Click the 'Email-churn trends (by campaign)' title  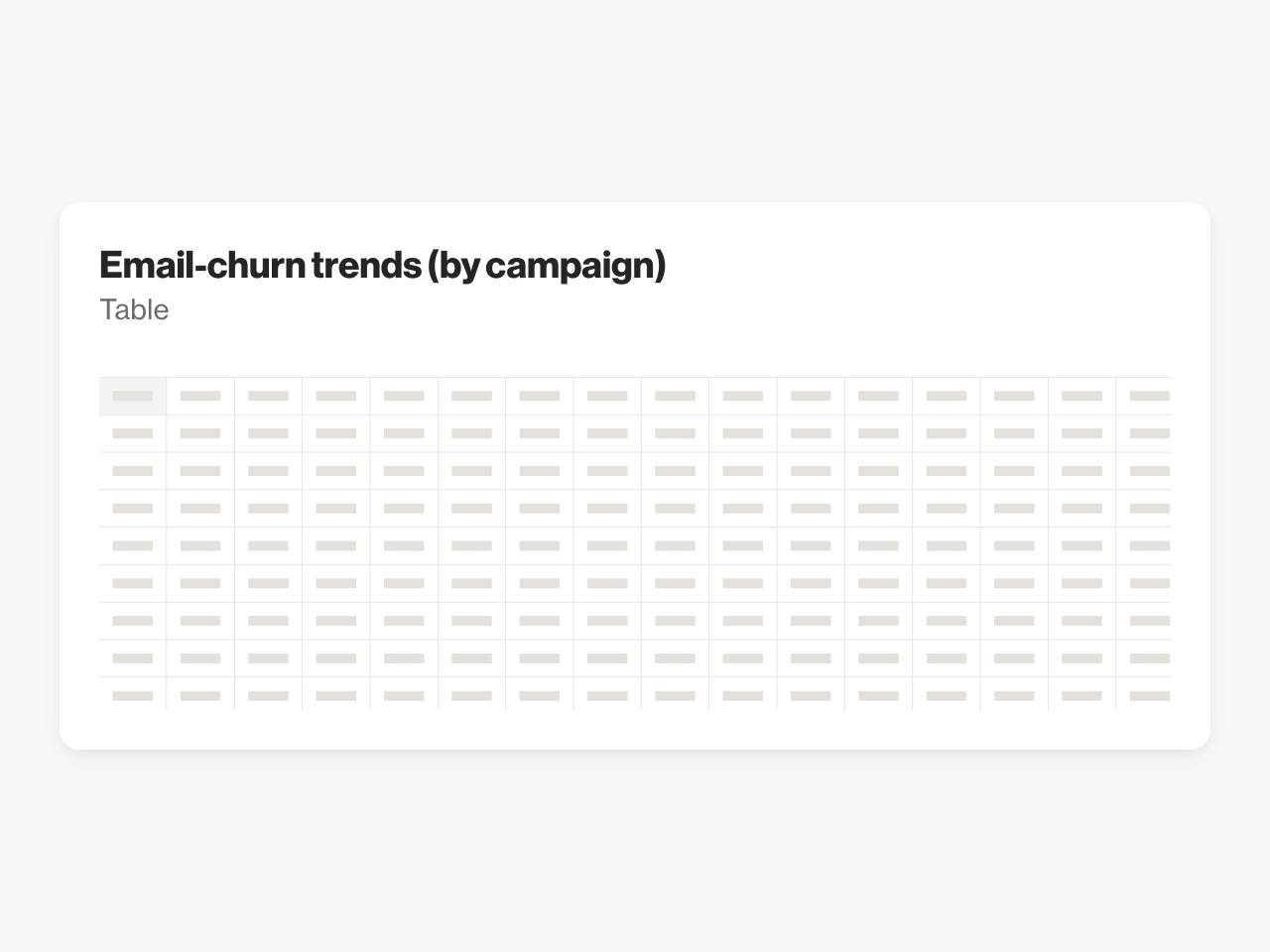(x=382, y=265)
